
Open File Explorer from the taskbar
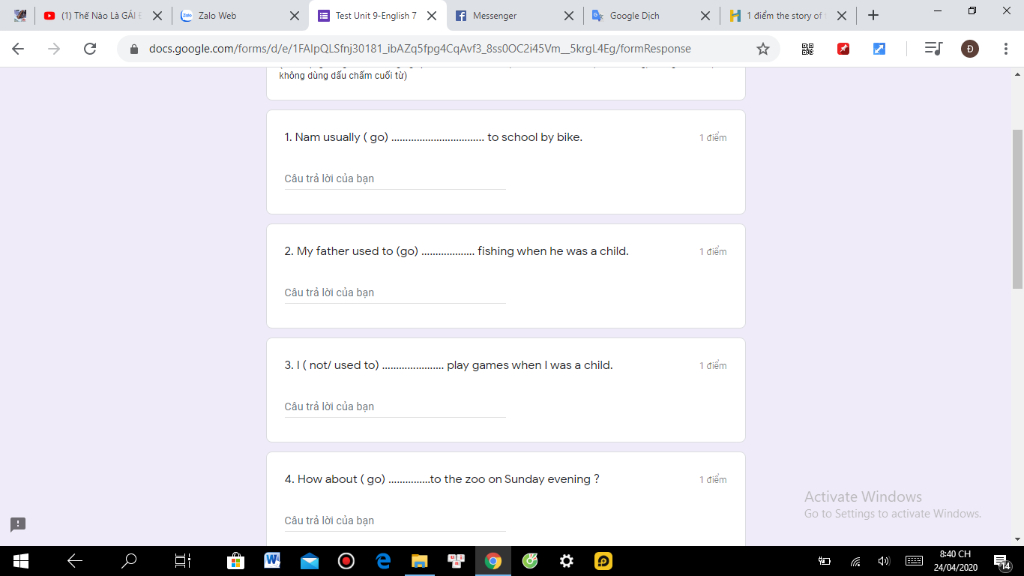pyautogui.click(x=419, y=561)
